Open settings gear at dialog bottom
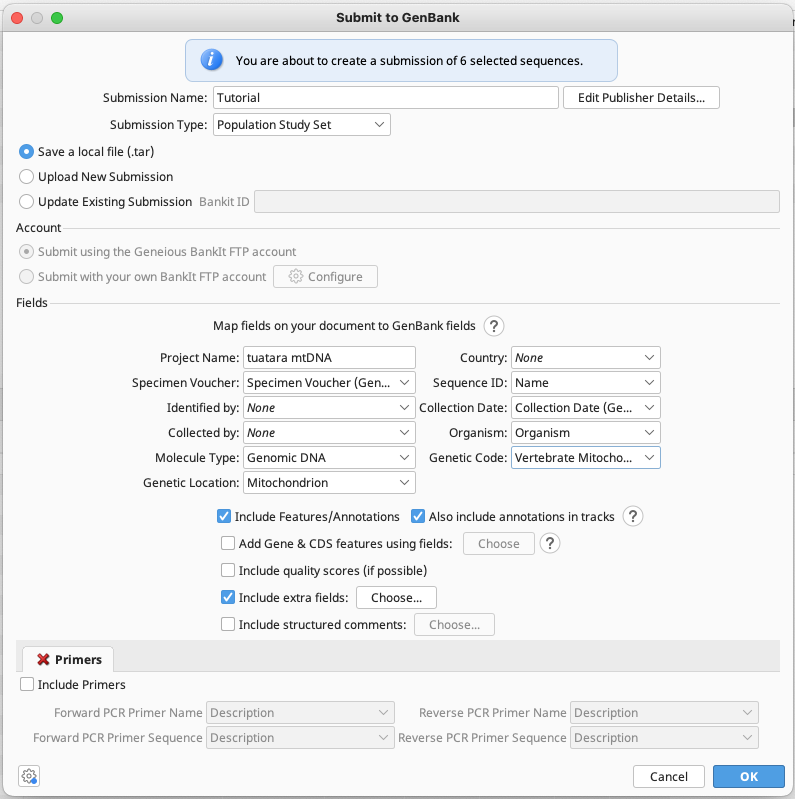Viewport: 795px width, 799px height. tap(29, 776)
